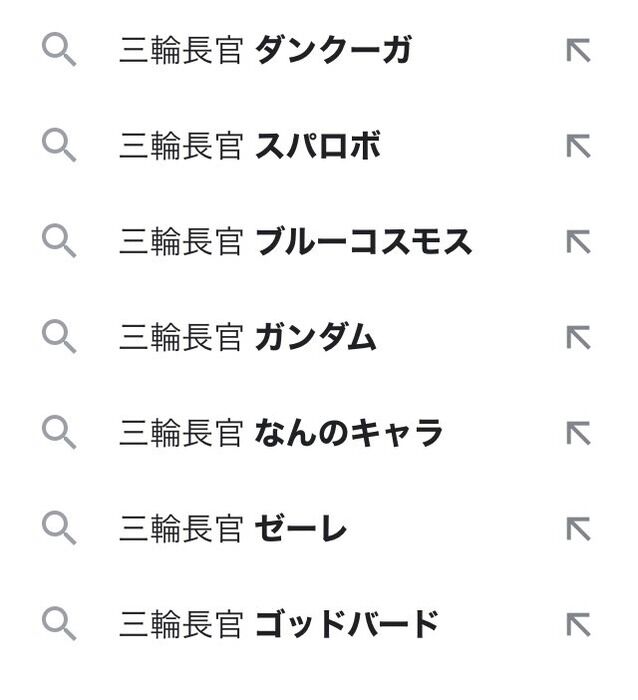The height and width of the screenshot is (700, 638).
Task: Search for 三輪長官 ブルーコスモス suggestion
Action: pos(296,242)
